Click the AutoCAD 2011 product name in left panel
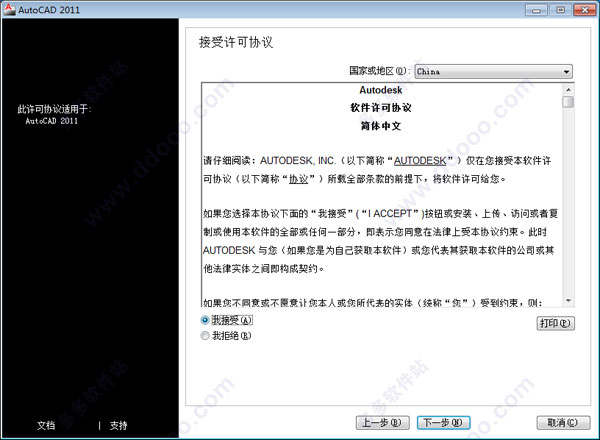 point(51,121)
